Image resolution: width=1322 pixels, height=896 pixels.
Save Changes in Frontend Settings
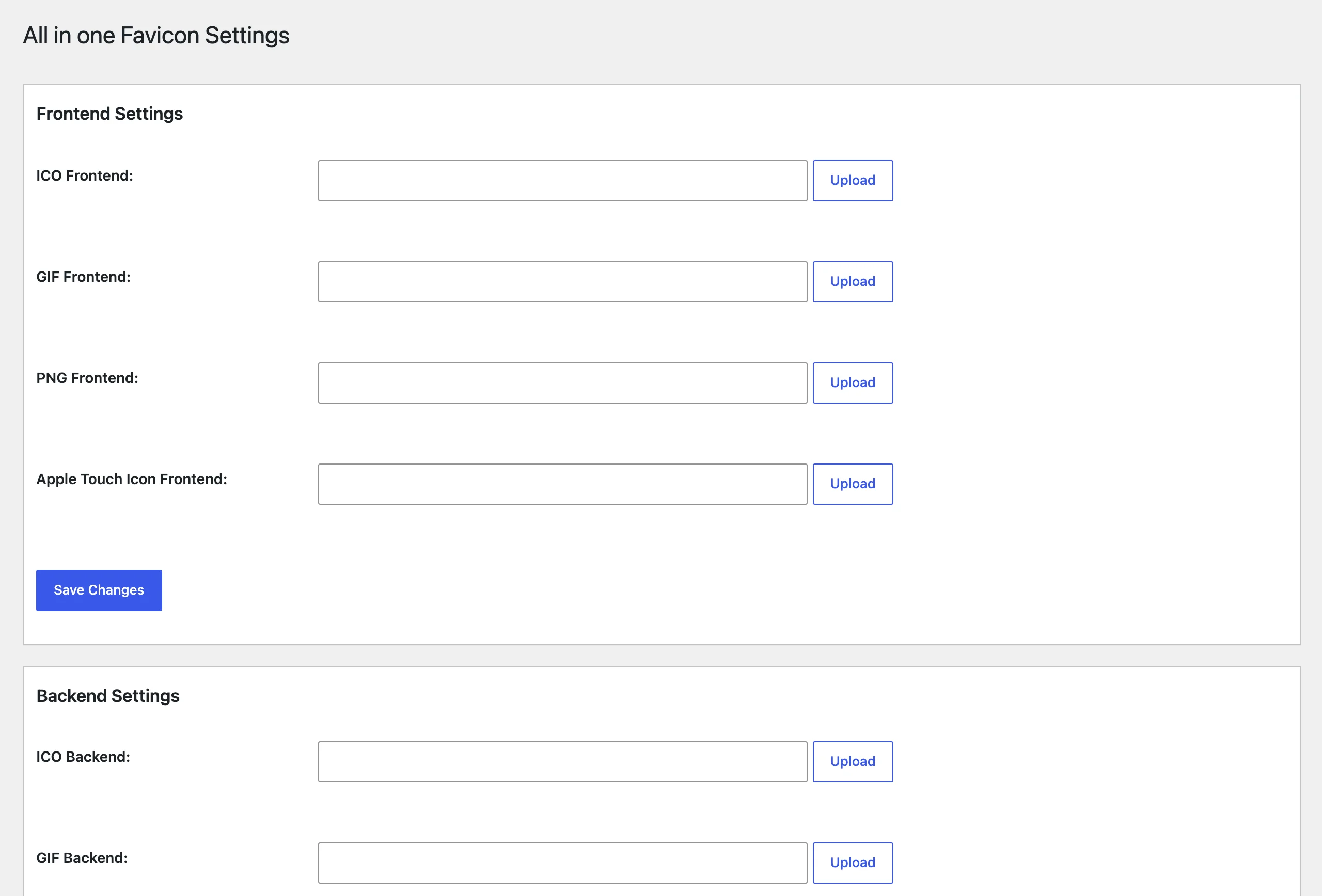[x=99, y=590]
